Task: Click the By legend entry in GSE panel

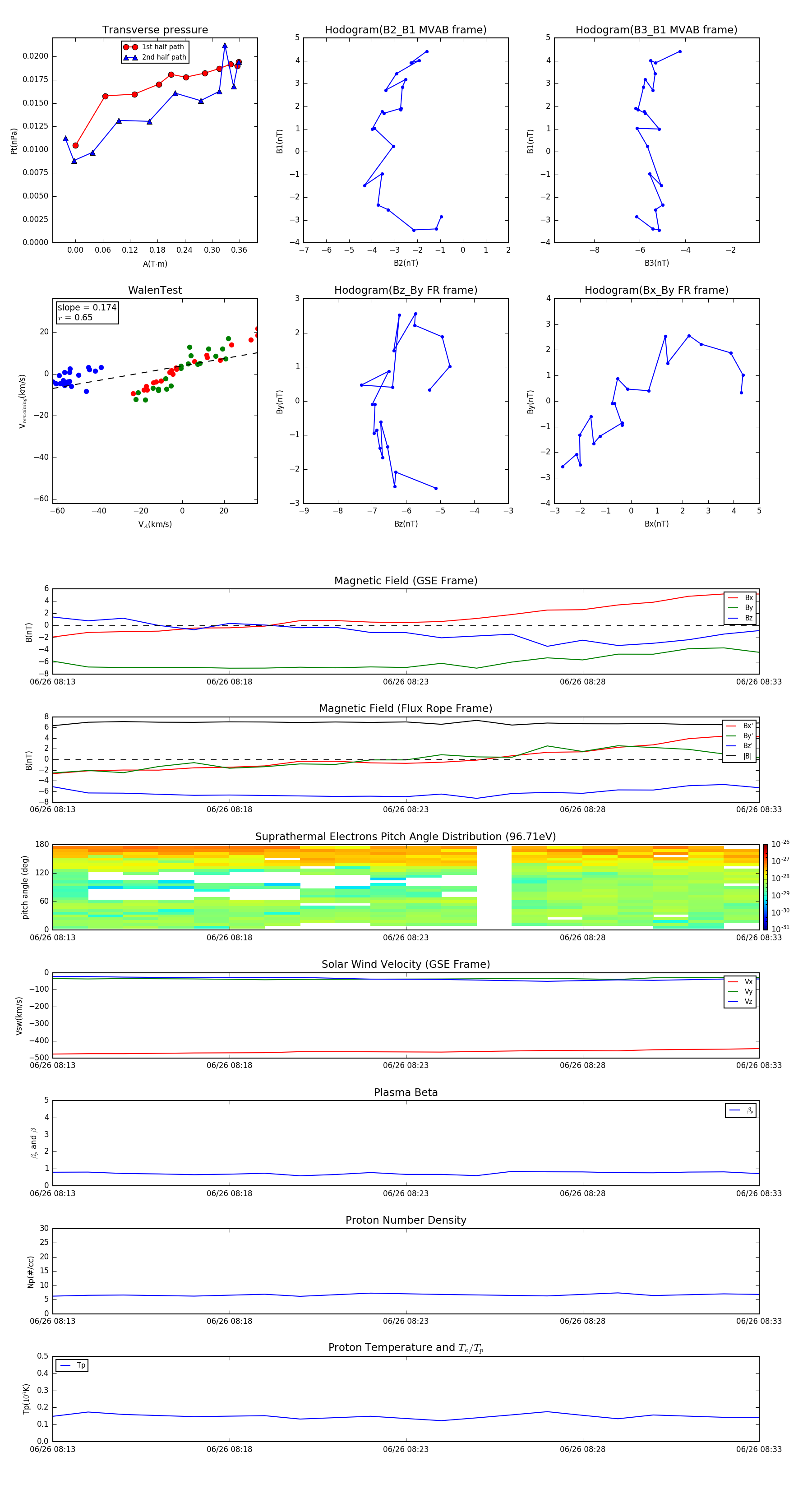Action: [740, 607]
